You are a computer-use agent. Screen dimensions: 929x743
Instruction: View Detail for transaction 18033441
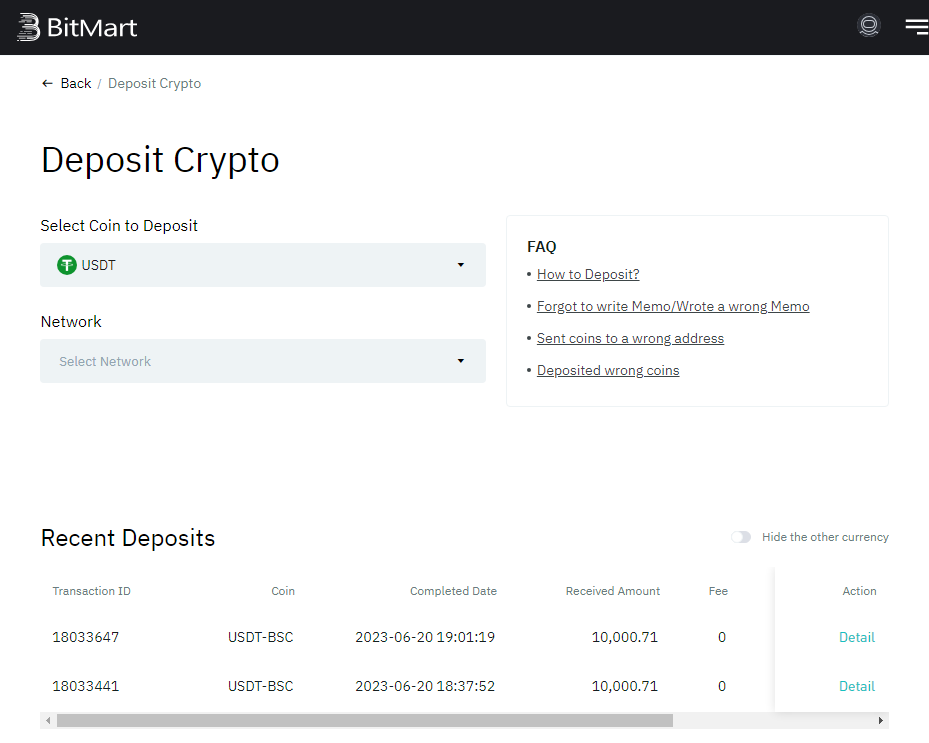coord(857,686)
